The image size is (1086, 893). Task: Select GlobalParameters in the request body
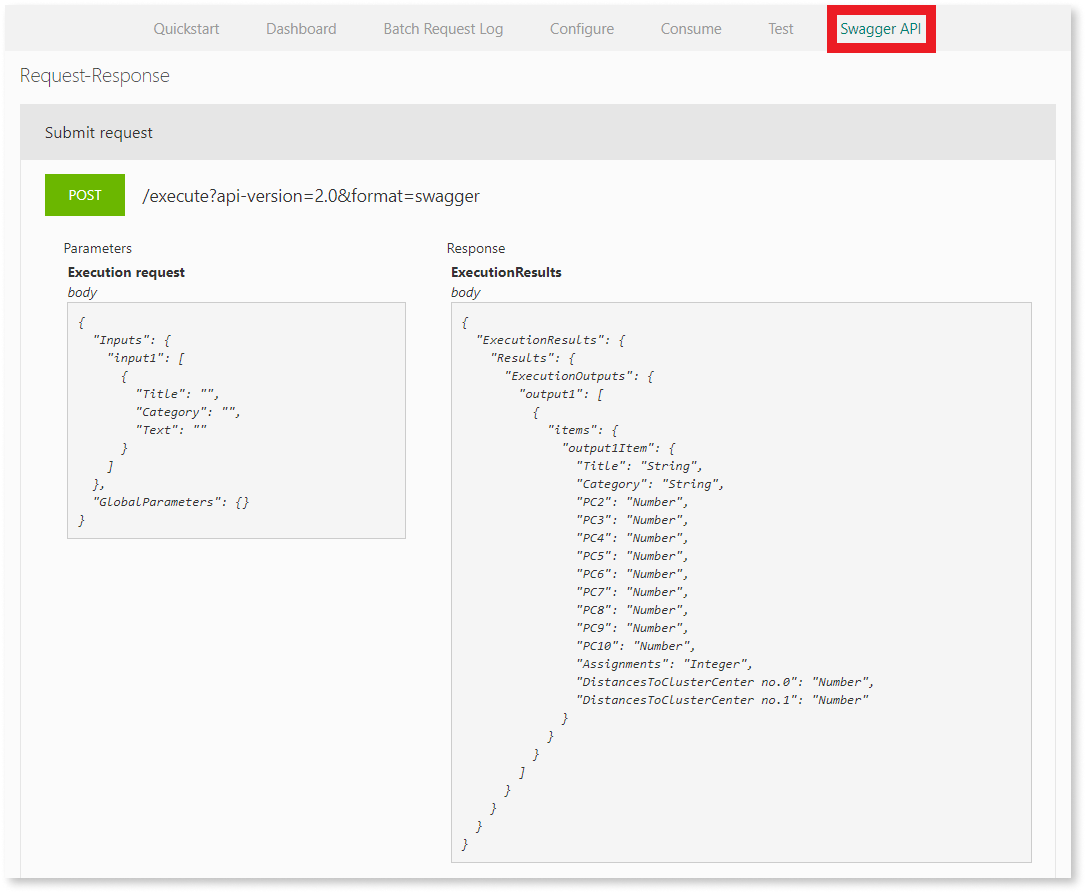point(157,501)
